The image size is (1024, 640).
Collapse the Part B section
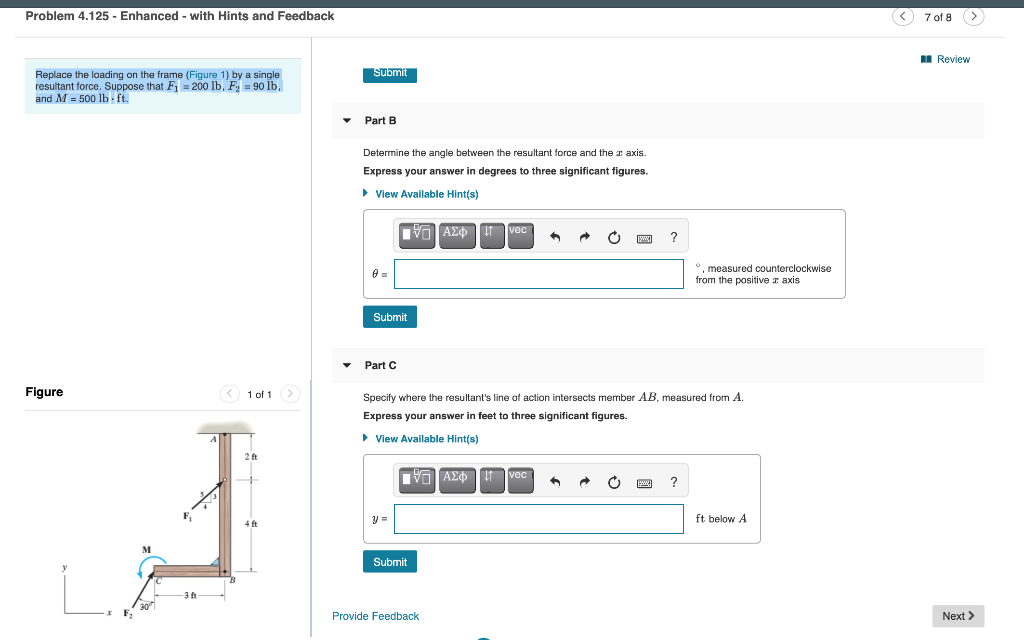tap(345, 120)
